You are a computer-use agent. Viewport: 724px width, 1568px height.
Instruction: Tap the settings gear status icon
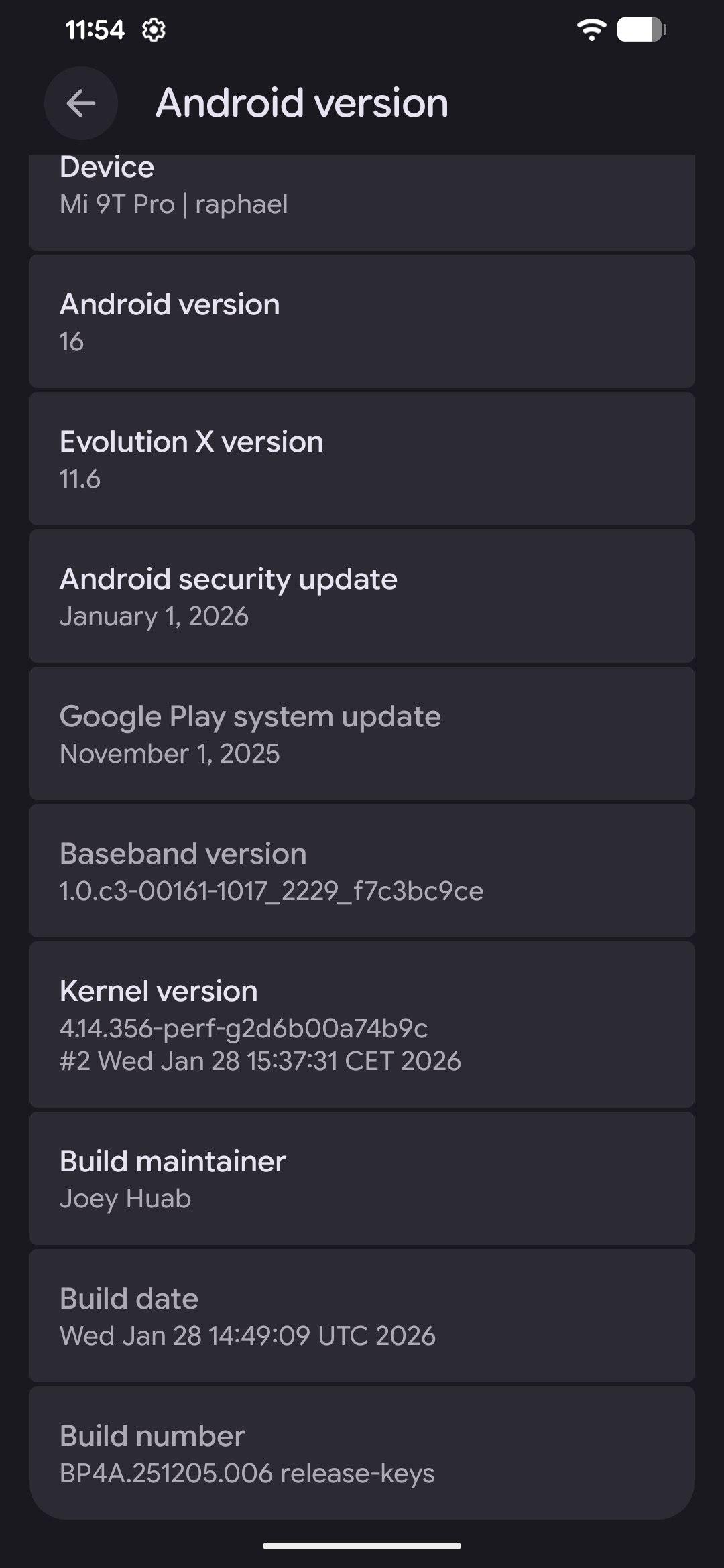154,30
